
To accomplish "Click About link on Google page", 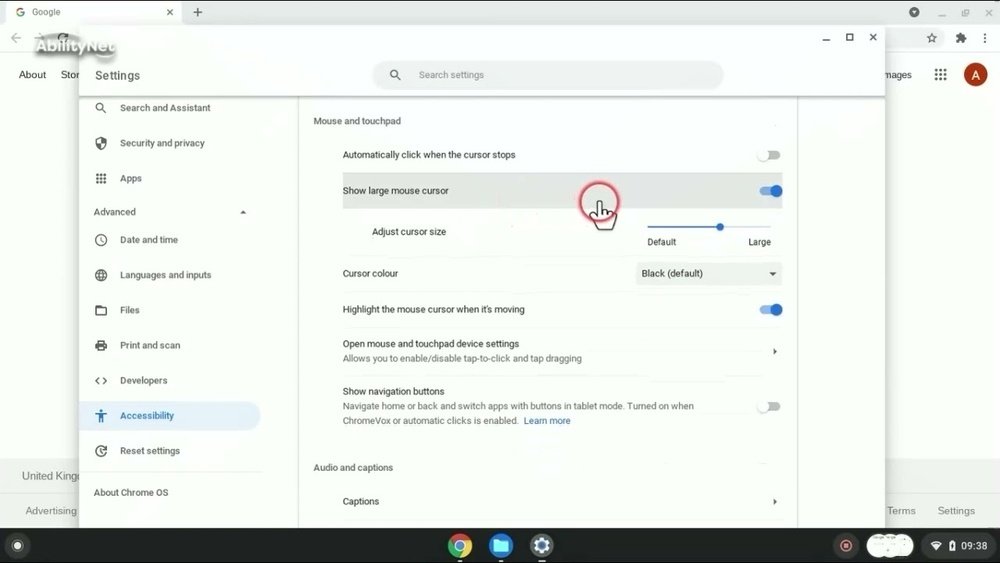I will 32,75.
